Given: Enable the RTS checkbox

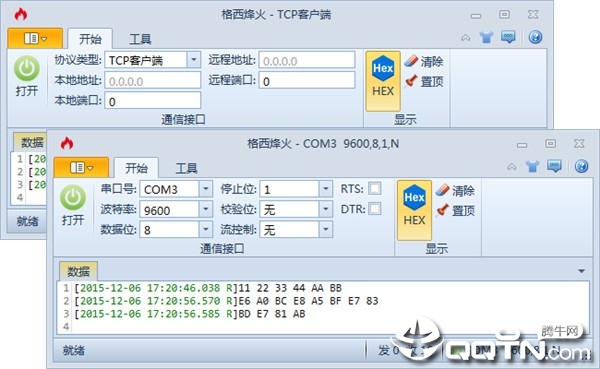Looking at the screenshot, I should pos(375,188).
